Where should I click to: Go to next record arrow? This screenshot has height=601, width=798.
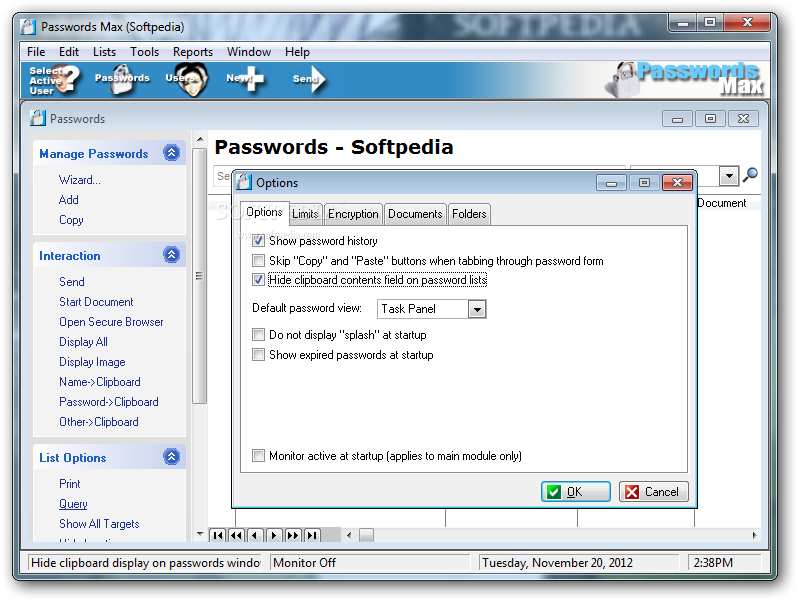(x=274, y=535)
